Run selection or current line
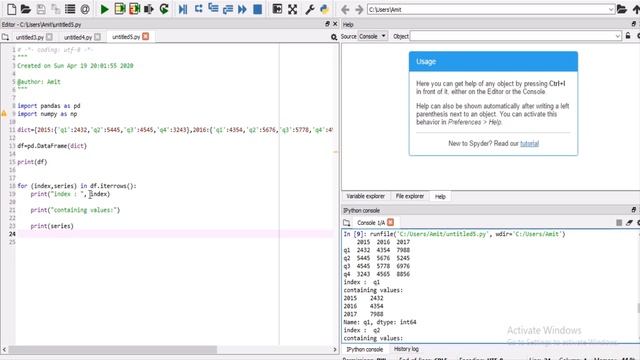Image resolution: width=640 pixels, height=360 pixels. [x=149, y=9]
